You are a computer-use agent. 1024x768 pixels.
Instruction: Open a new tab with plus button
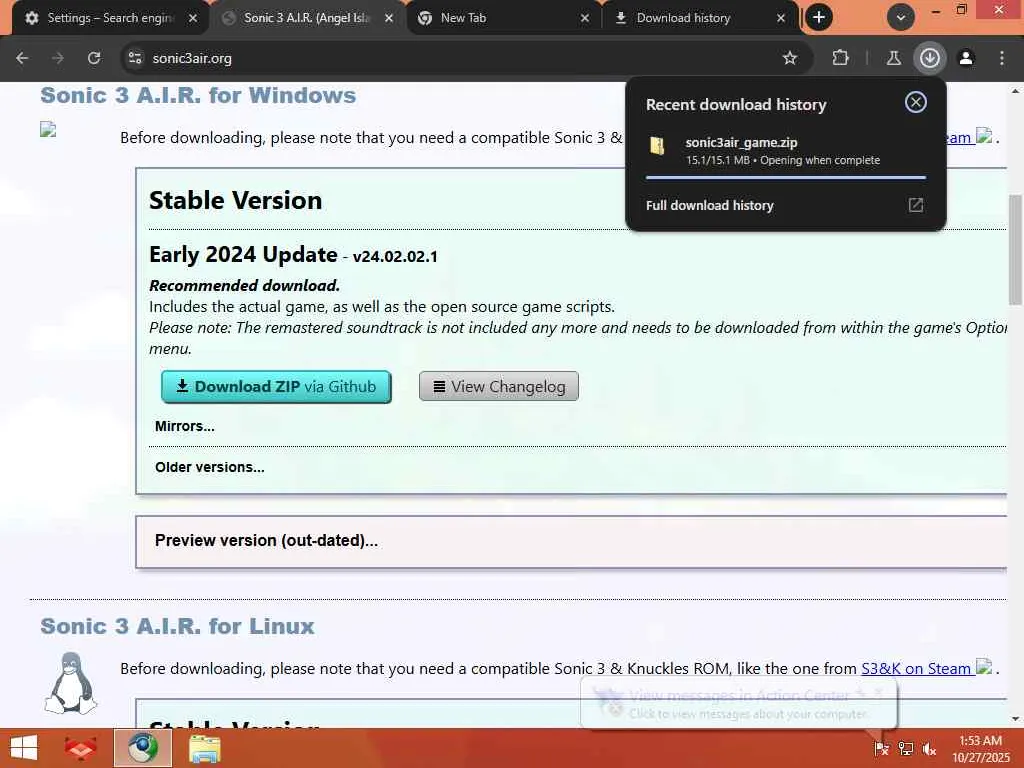coord(819,18)
